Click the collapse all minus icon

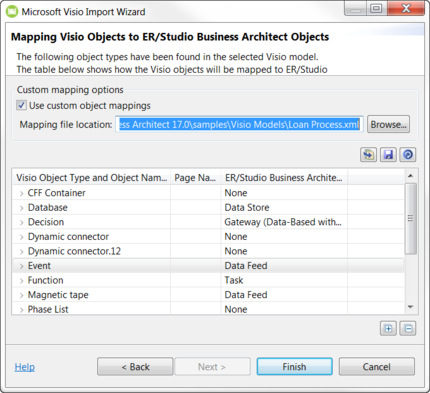point(408,329)
